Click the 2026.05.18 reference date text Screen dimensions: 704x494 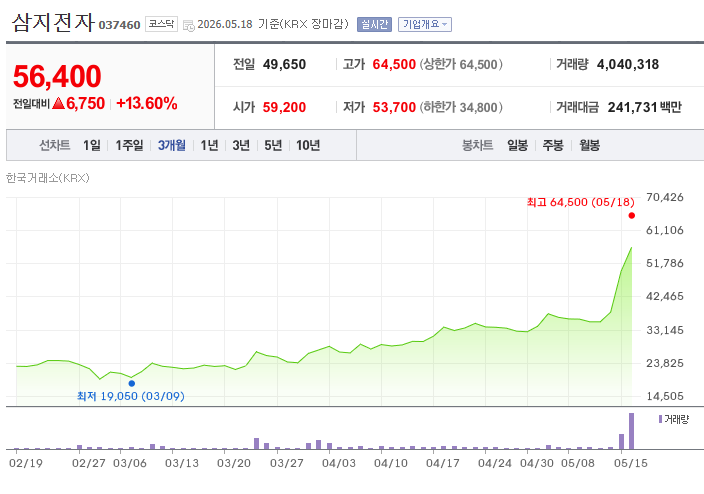pos(225,24)
